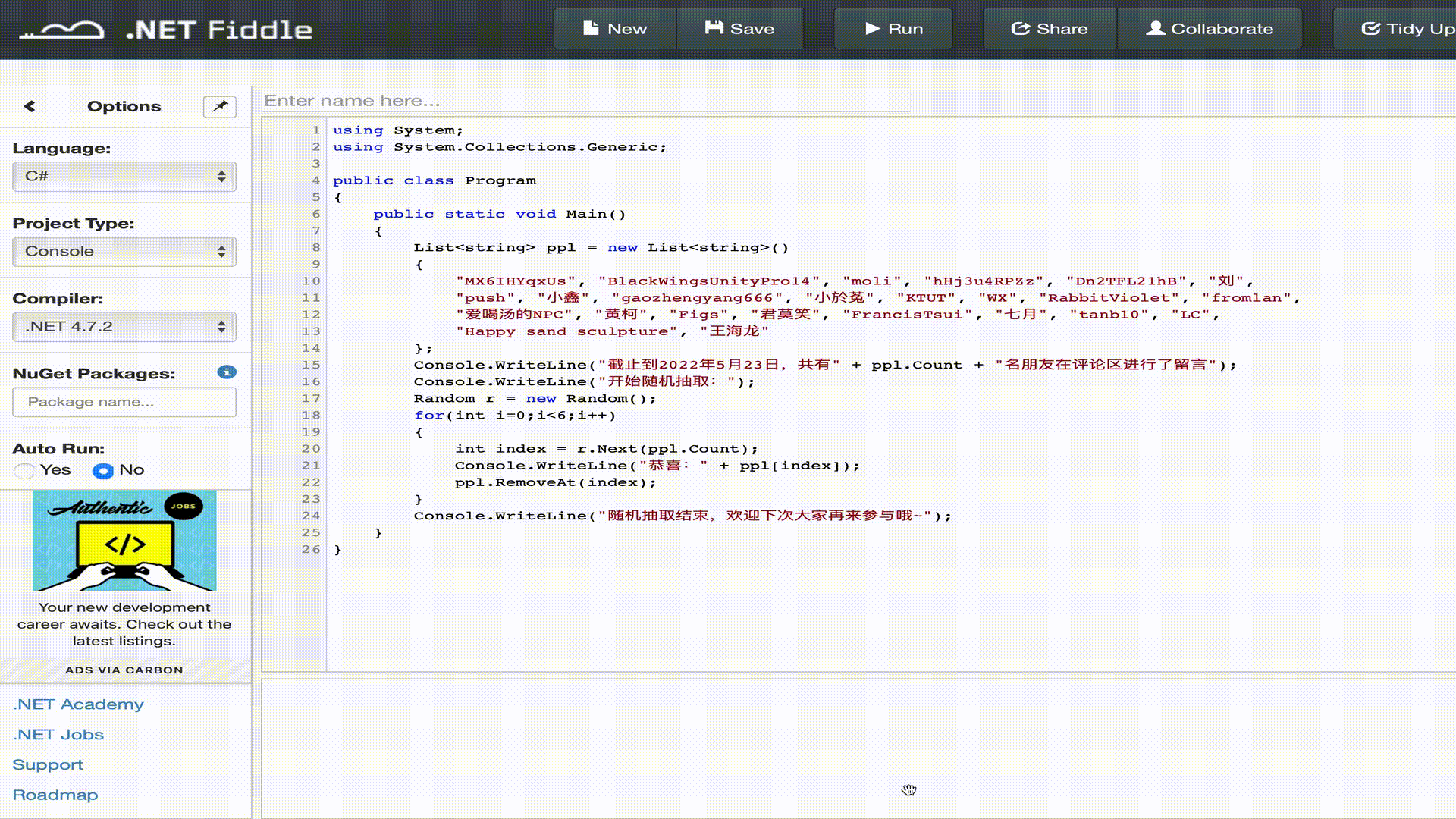Click the pin icon on the Options panel

tap(220, 106)
